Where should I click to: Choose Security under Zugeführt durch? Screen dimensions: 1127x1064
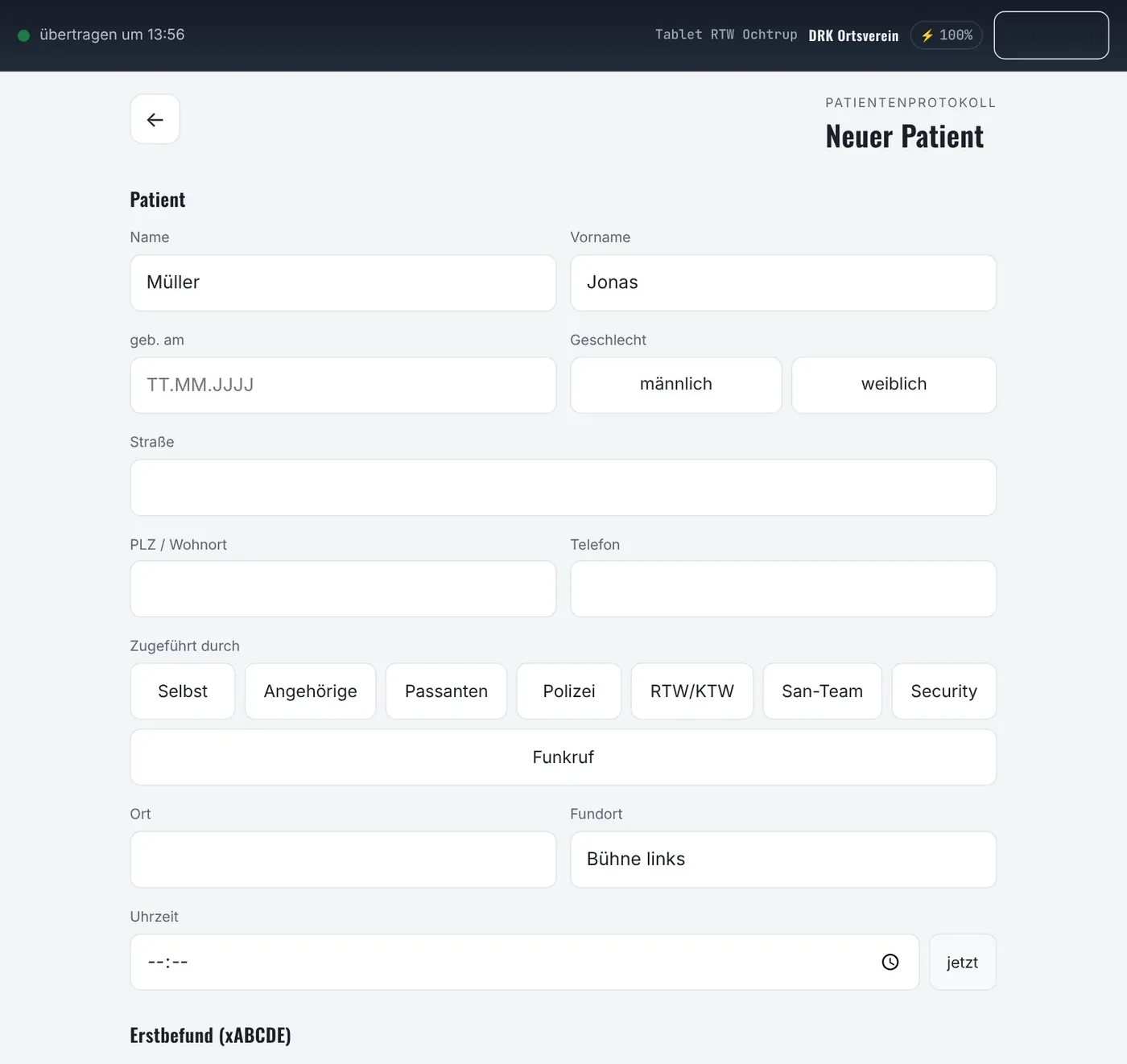pos(943,691)
